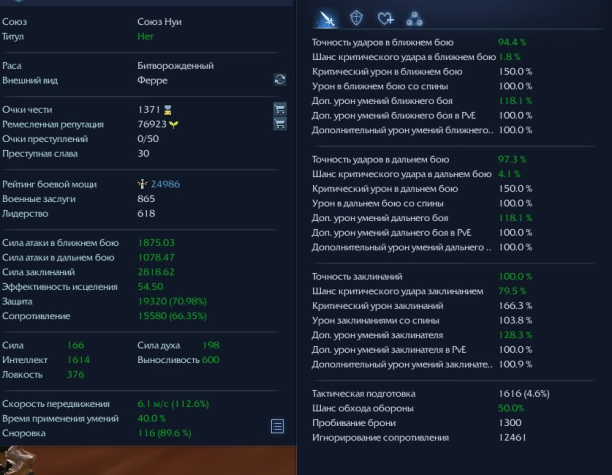Select the Интеллект attribute value 1614
This screenshot has width=612, height=475.
click(x=78, y=360)
